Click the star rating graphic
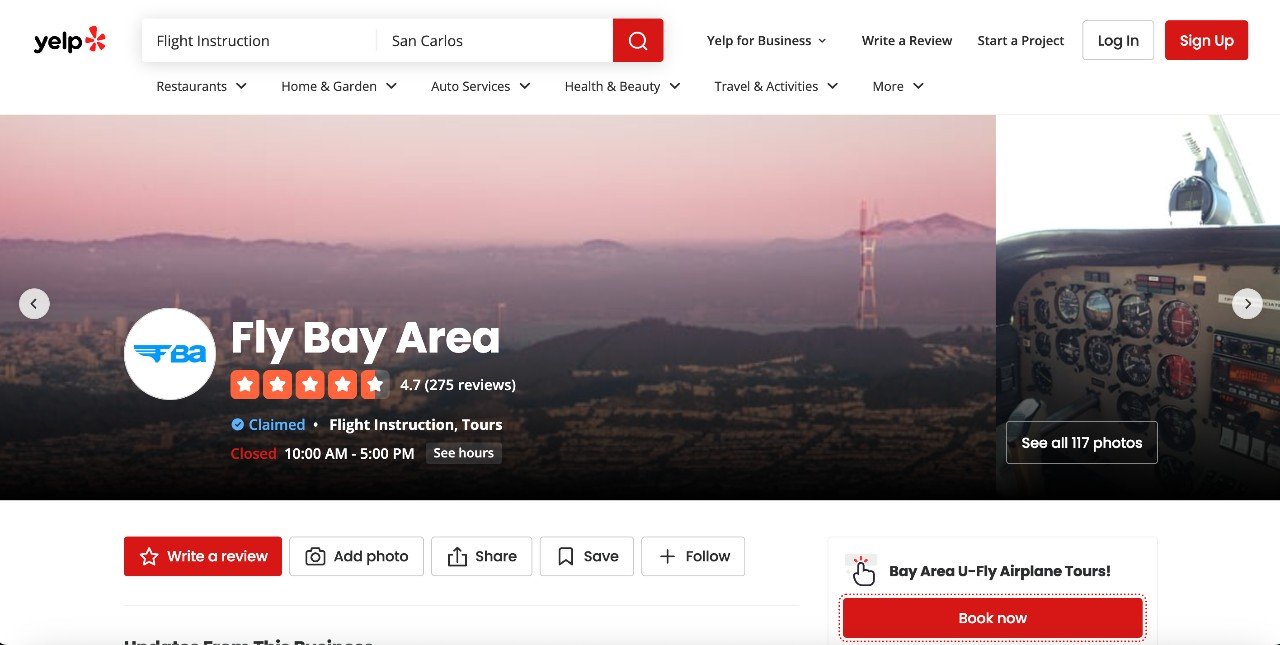Screen dimensions: 1280x645 coord(310,385)
